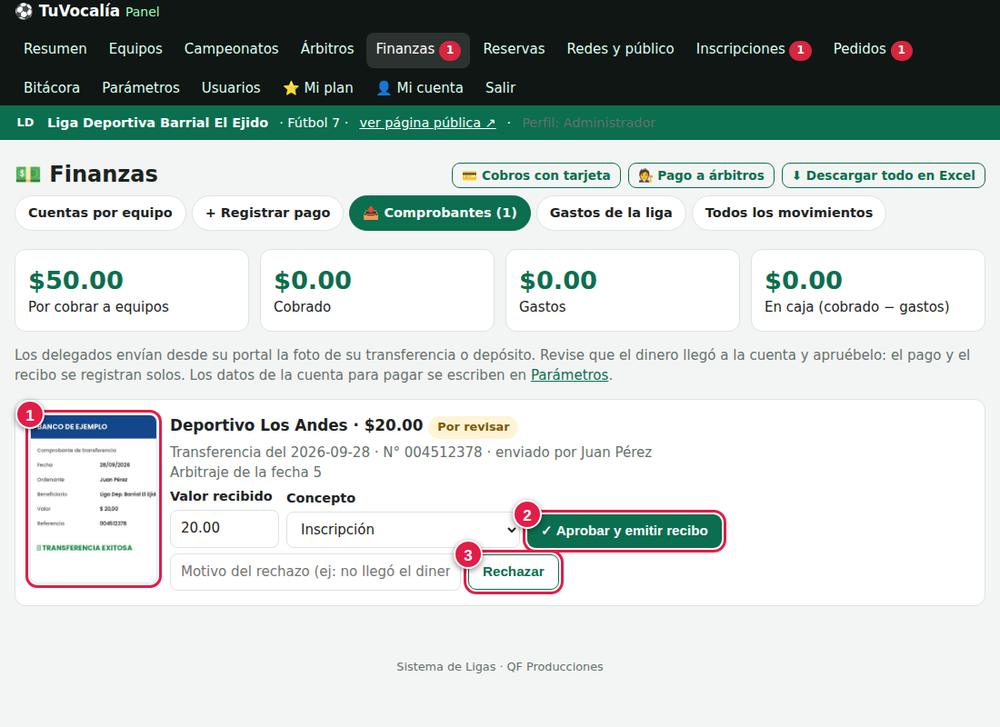
Task: Select the Comprobantes (1) tab
Action: pyautogui.click(x=440, y=213)
